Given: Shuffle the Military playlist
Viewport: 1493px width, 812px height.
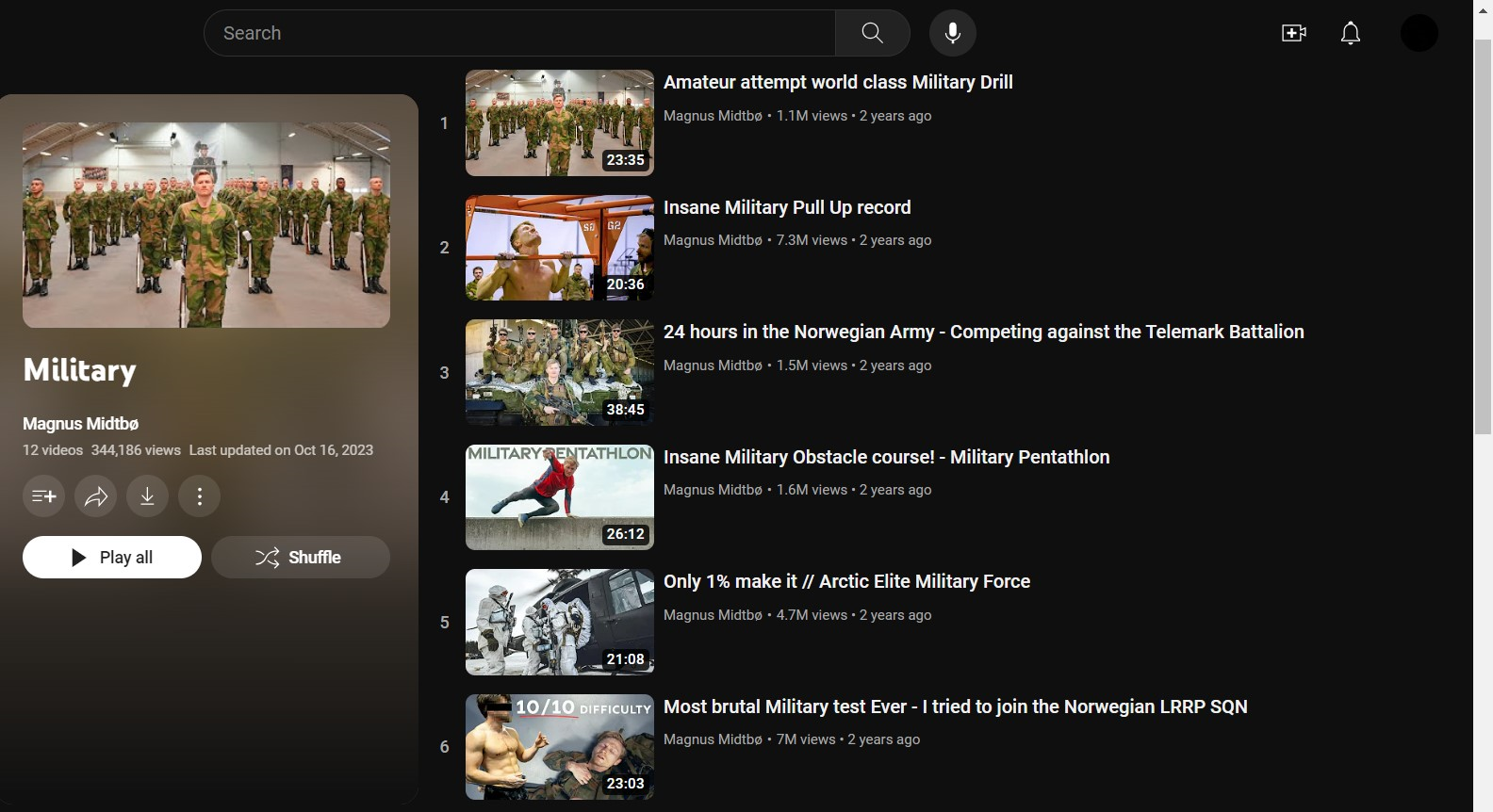Looking at the screenshot, I should point(301,557).
